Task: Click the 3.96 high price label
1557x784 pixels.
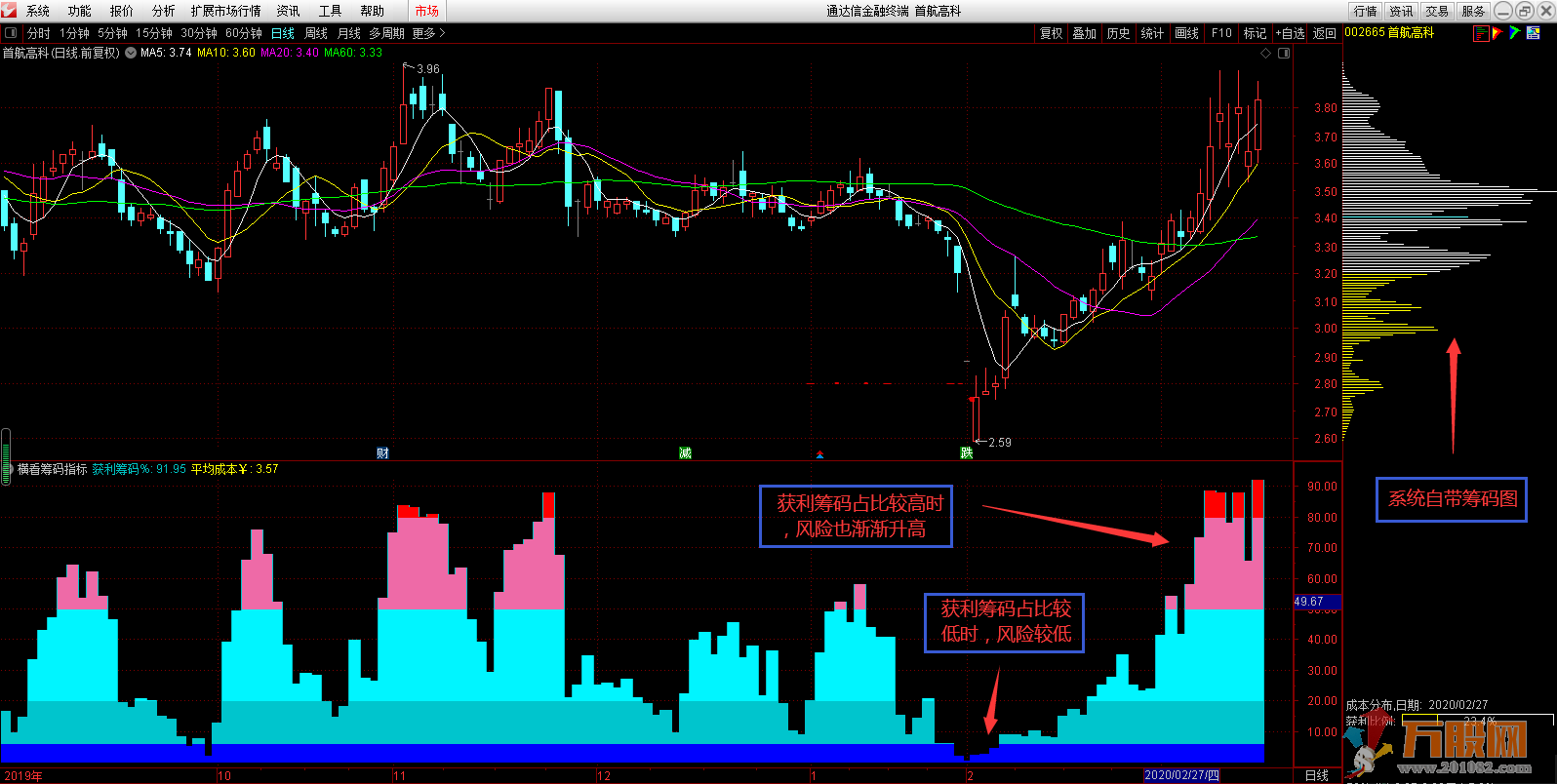Action: [428, 69]
